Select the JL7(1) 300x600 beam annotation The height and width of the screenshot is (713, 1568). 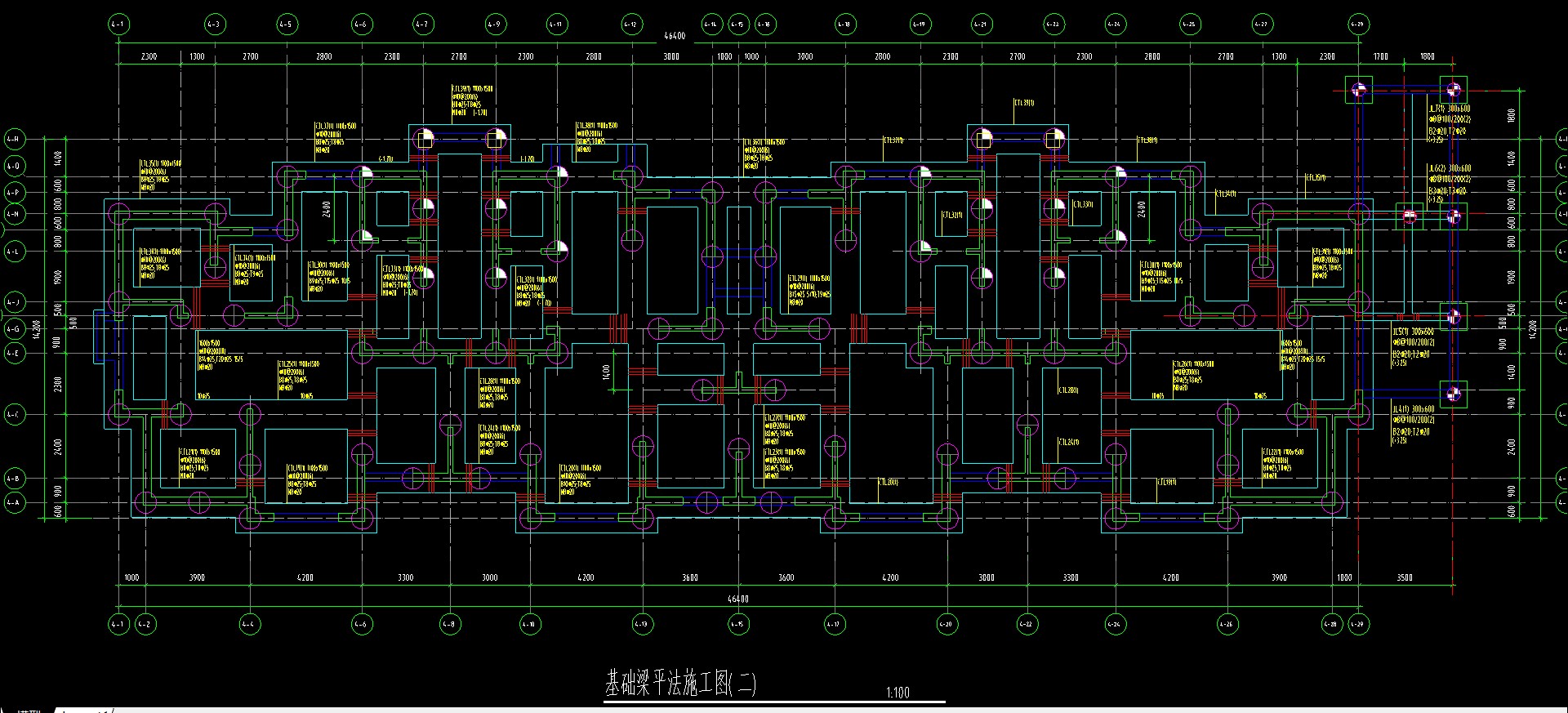(x=1450, y=108)
